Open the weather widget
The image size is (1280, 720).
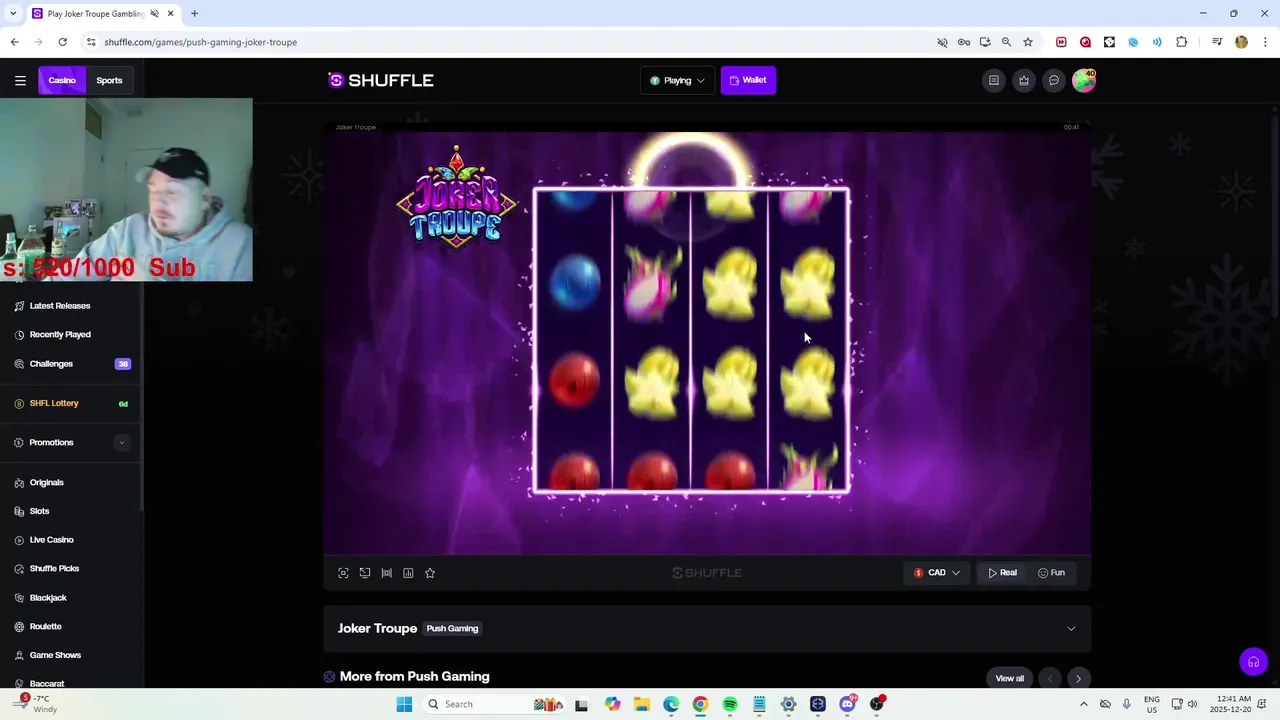pyautogui.click(x=36, y=704)
